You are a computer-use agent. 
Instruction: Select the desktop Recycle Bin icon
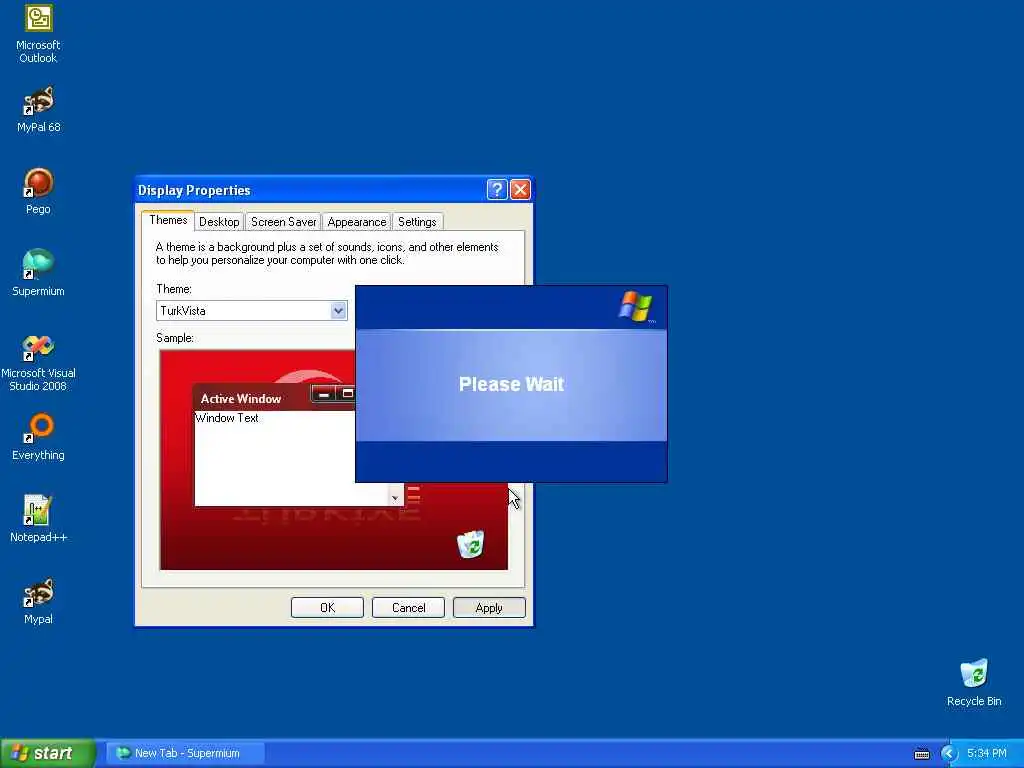click(974, 683)
